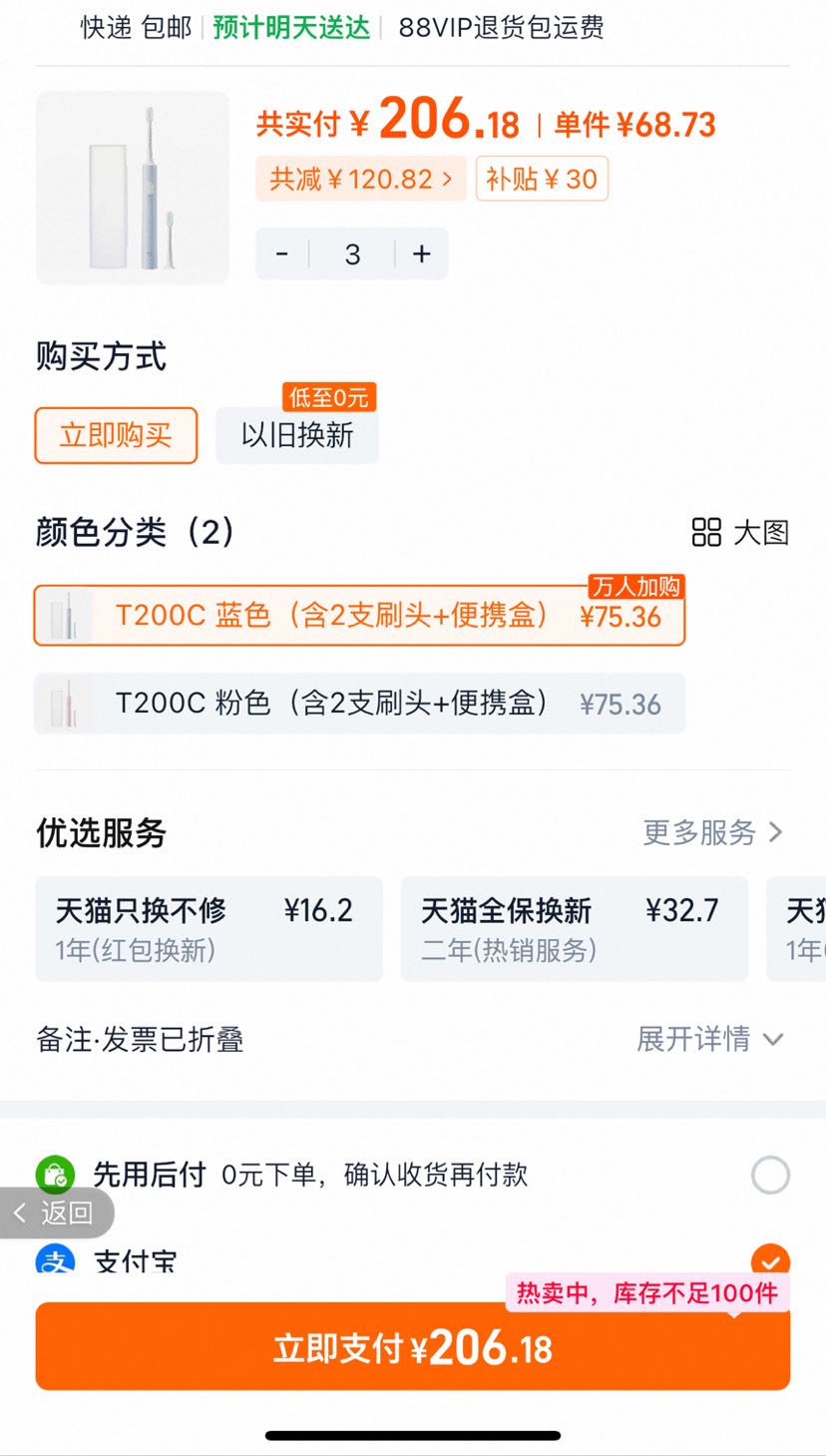Open the blue T200C color thumbnail
826x1456 pixels.
(66, 616)
